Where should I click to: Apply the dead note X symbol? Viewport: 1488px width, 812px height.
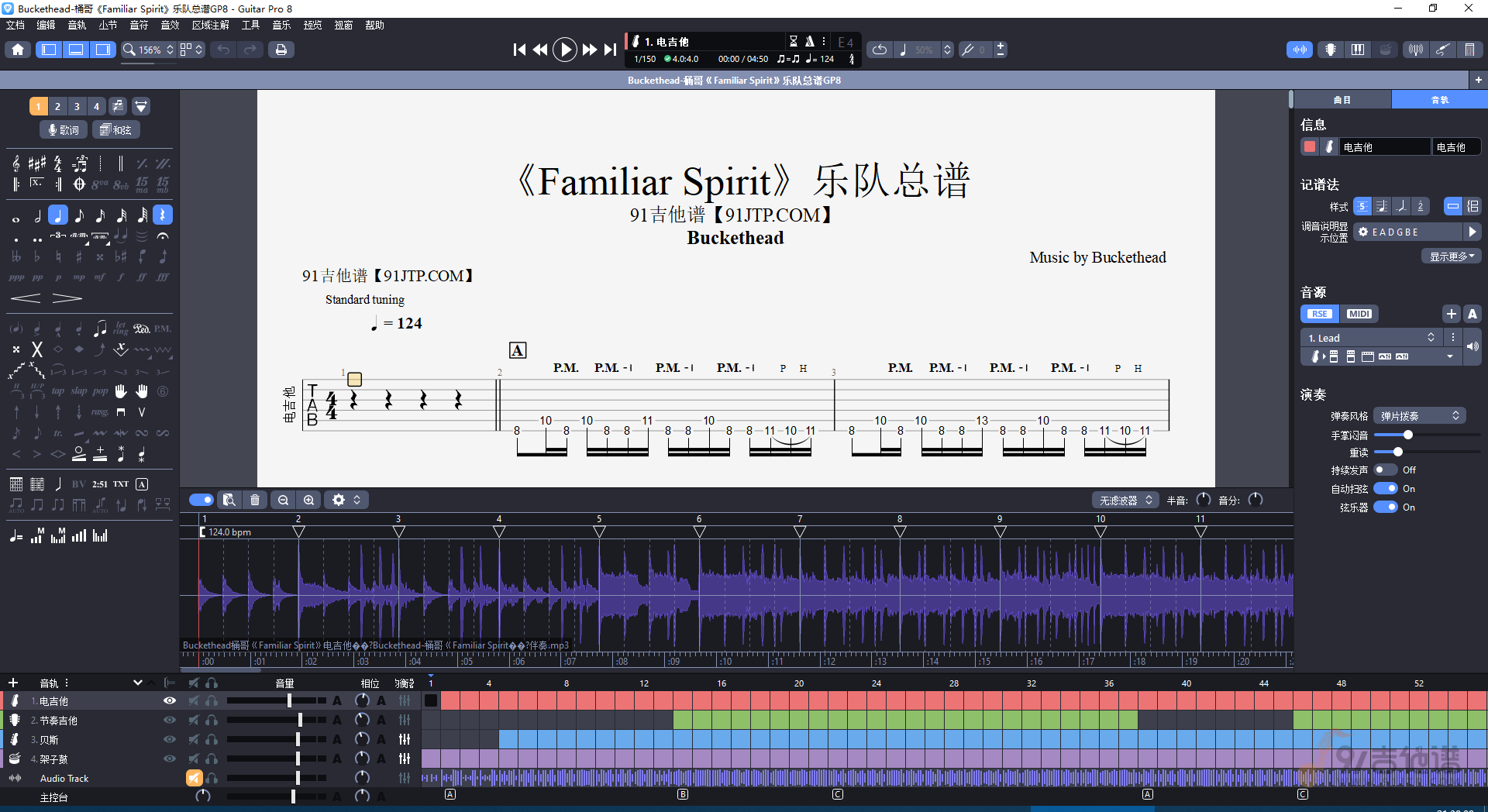(36, 349)
